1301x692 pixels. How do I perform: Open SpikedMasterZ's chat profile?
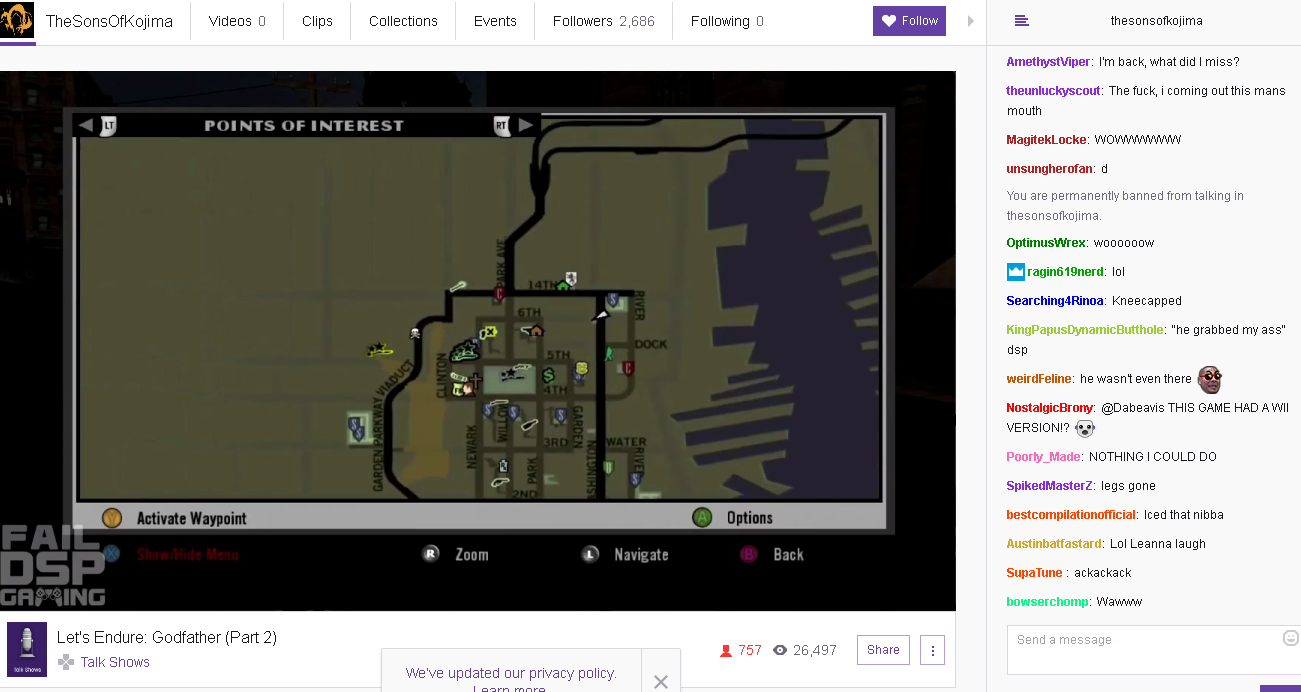1050,486
